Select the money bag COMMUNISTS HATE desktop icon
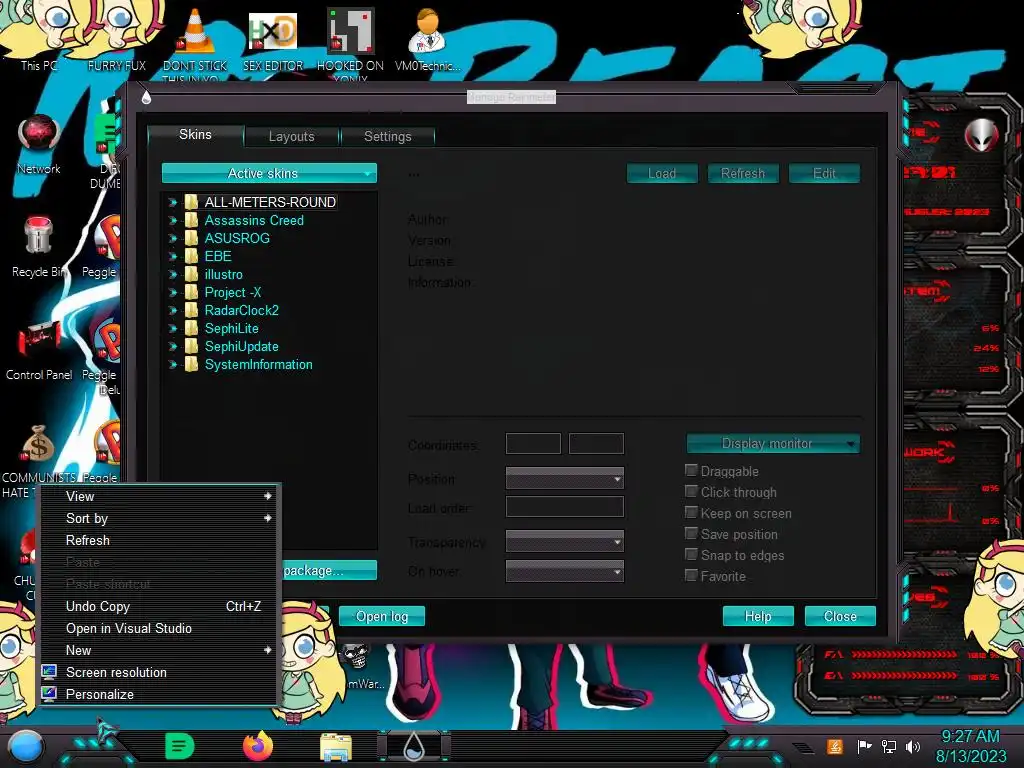Image resolution: width=1024 pixels, height=768 pixels. point(38,445)
